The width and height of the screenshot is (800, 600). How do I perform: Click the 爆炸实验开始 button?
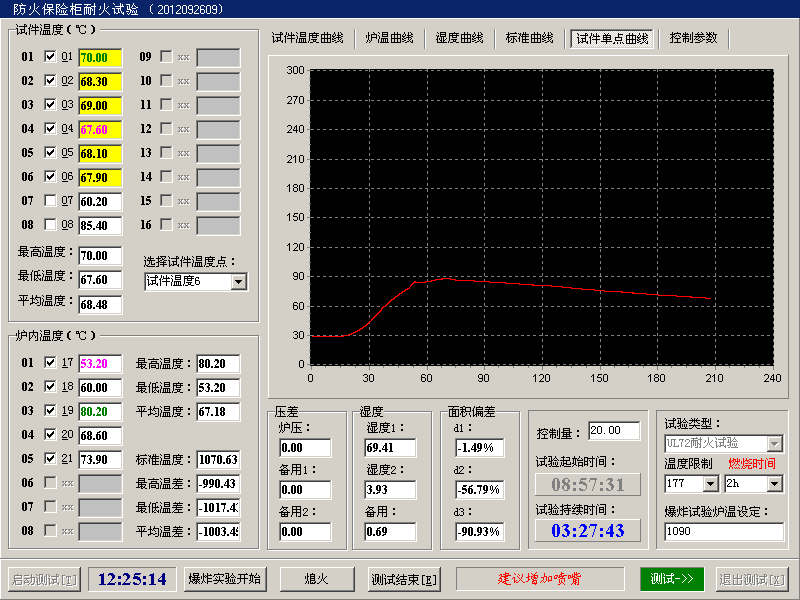click(x=225, y=579)
